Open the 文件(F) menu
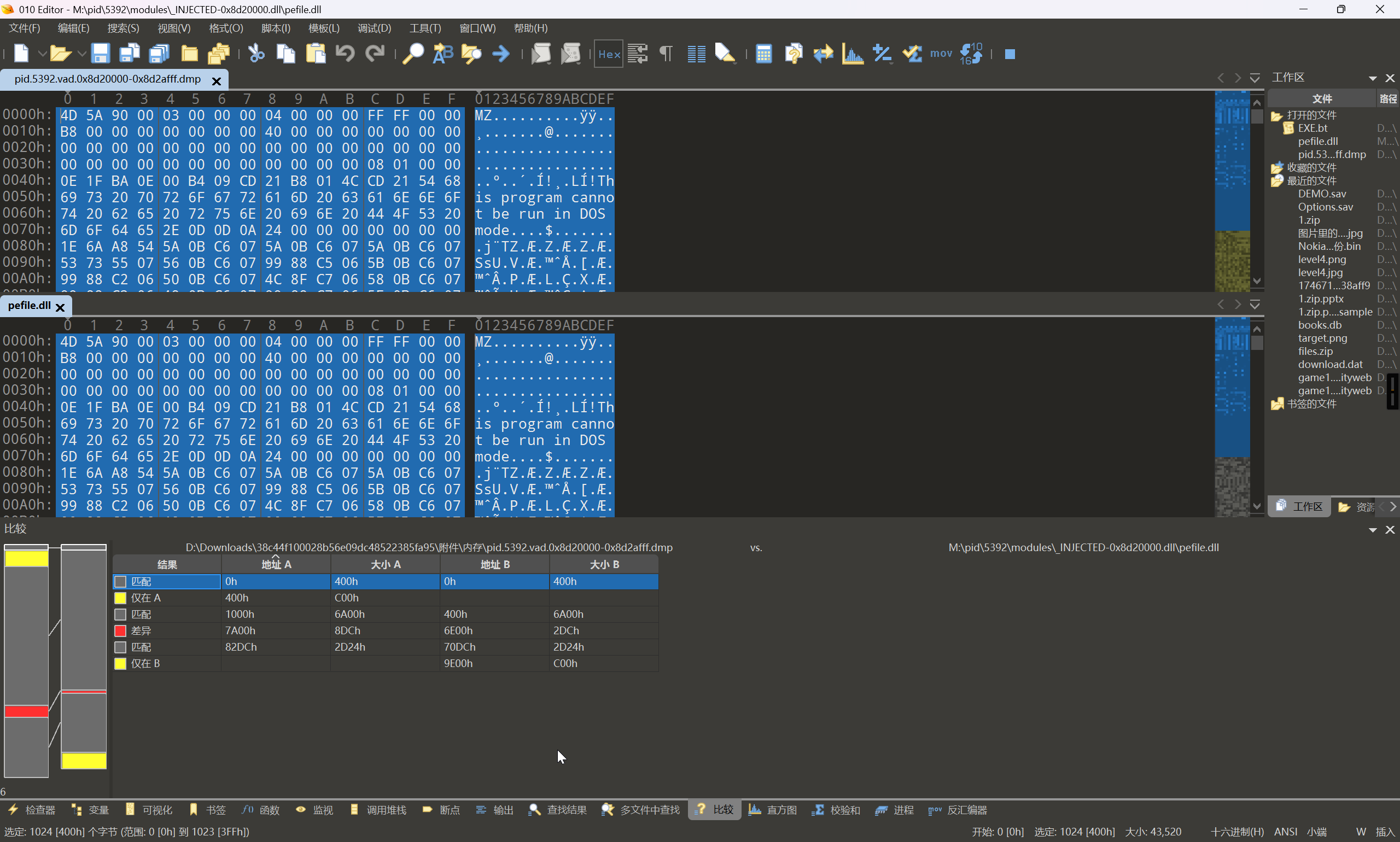The width and height of the screenshot is (1400, 842). 25,28
